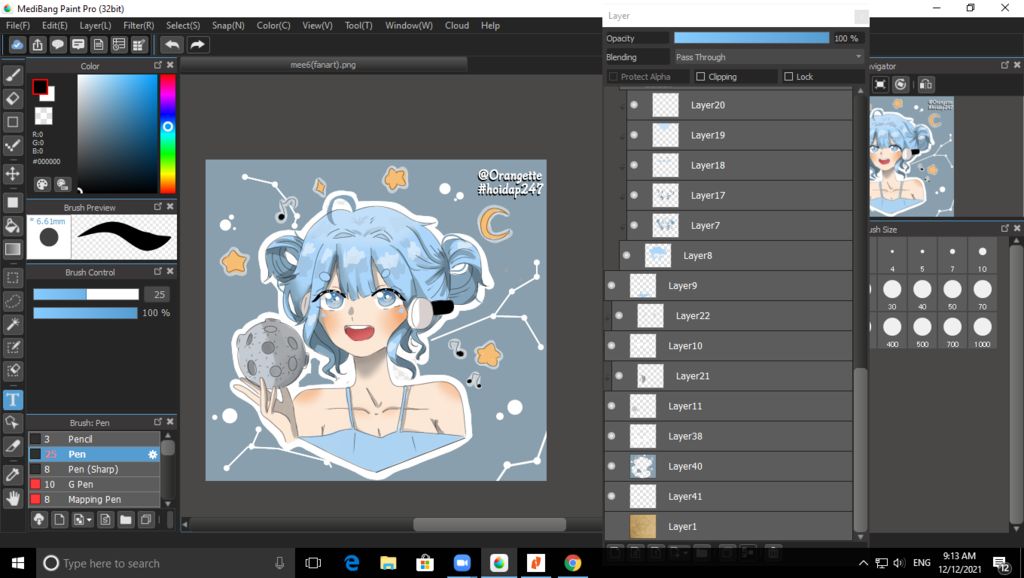This screenshot has width=1024, height=578.
Task: Open the Filter menu
Action: click(138, 25)
